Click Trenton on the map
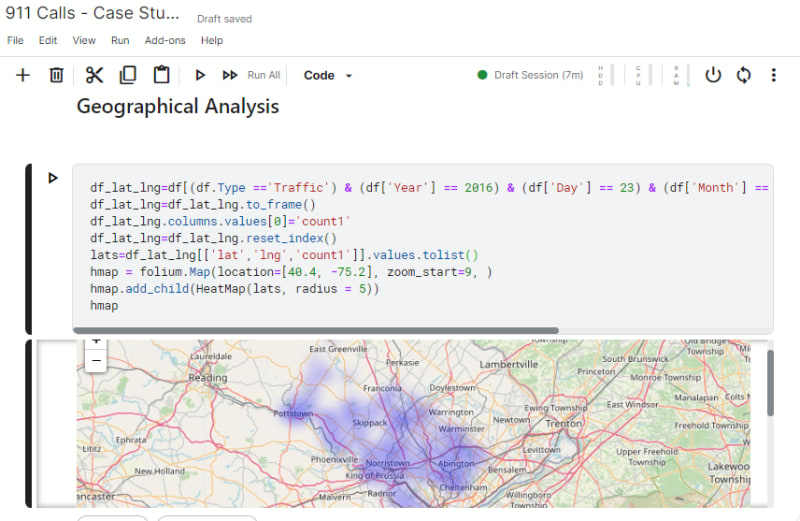The width and height of the screenshot is (800, 521). coord(563,424)
